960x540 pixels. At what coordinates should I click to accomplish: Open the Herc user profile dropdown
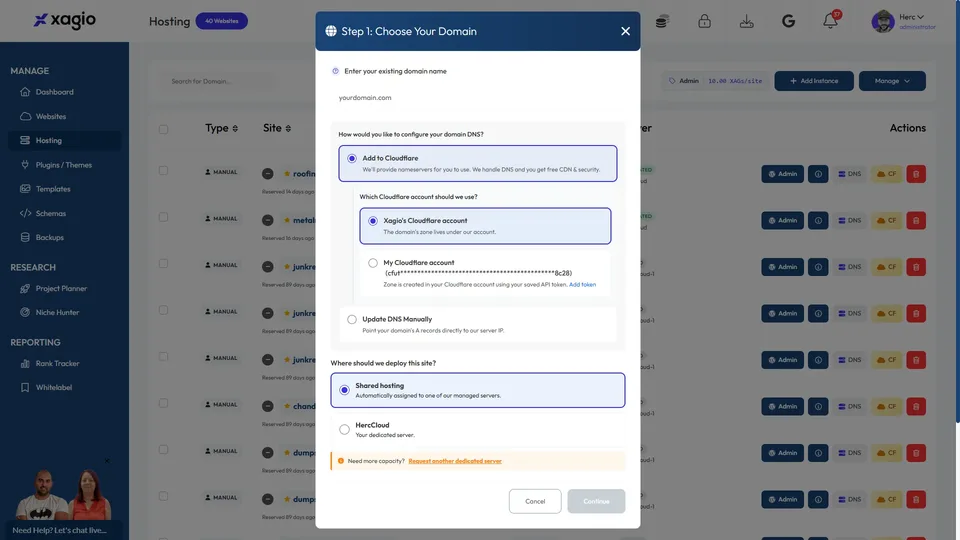(912, 17)
